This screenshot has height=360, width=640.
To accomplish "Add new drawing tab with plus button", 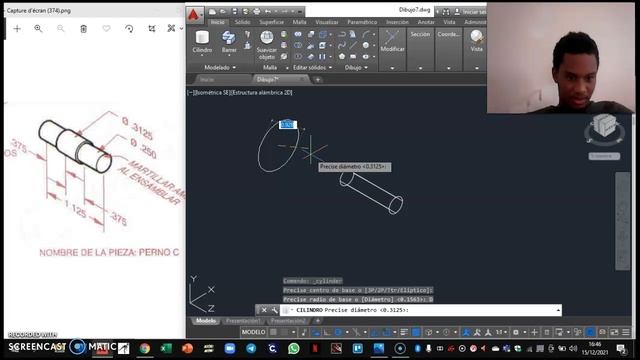I will 318,80.
